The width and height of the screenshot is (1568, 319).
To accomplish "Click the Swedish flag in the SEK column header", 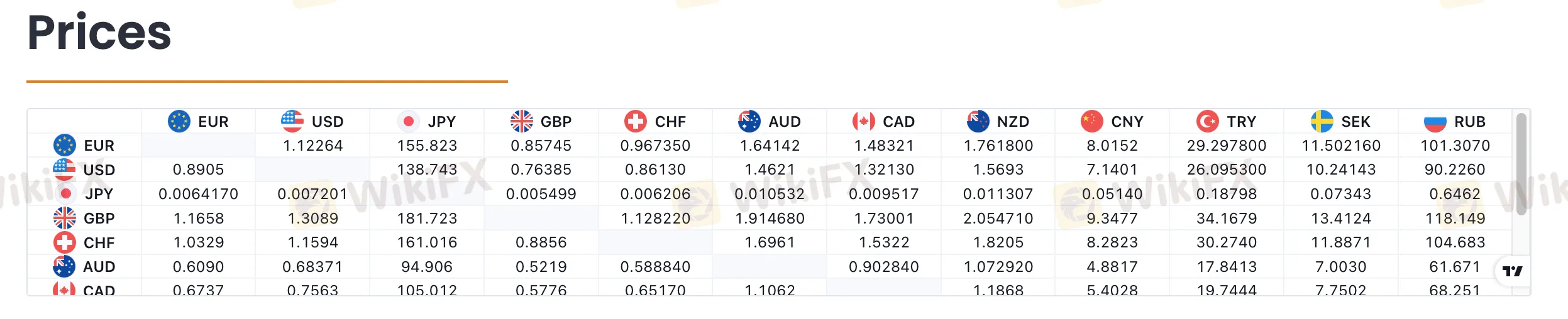I will [1322, 121].
